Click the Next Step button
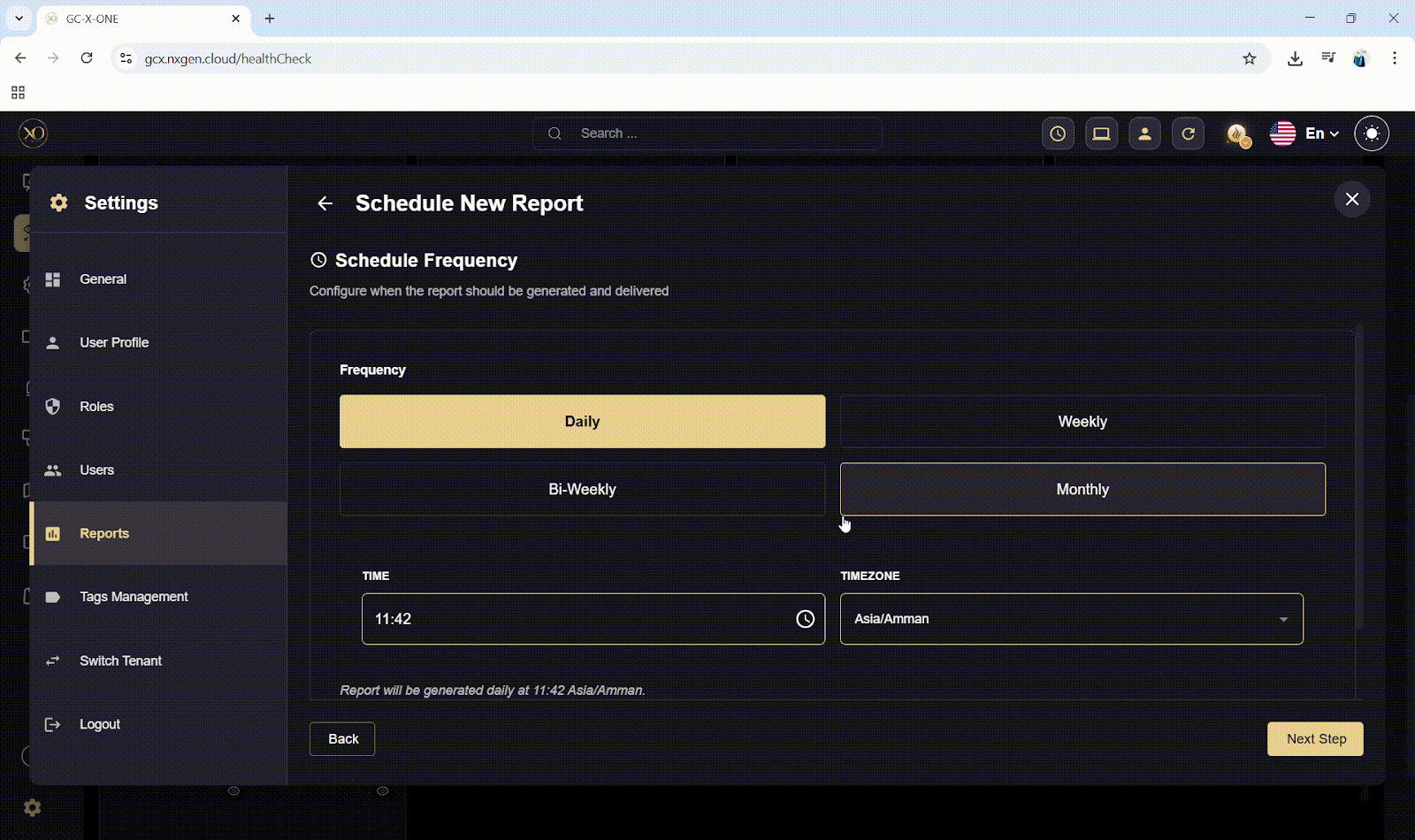The height and width of the screenshot is (840, 1415). 1315,739
